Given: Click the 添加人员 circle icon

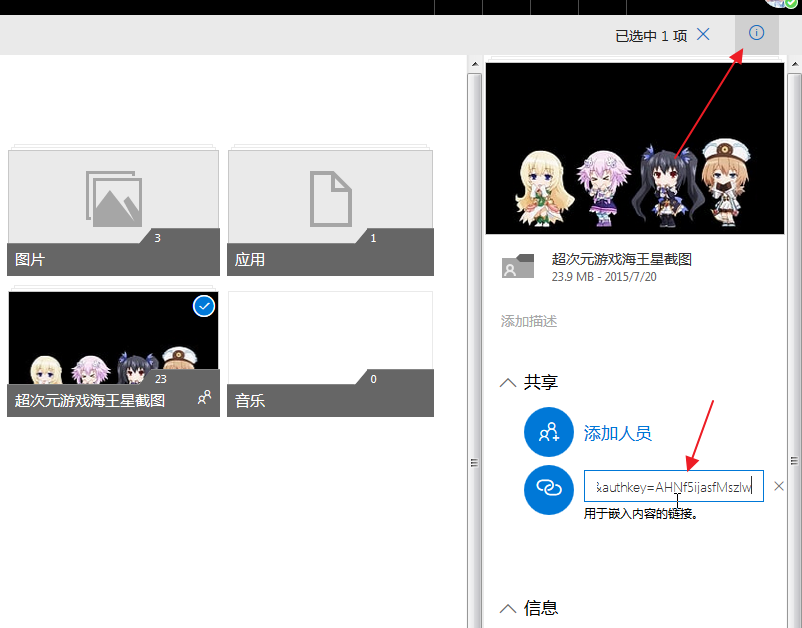Looking at the screenshot, I should pos(548,432).
